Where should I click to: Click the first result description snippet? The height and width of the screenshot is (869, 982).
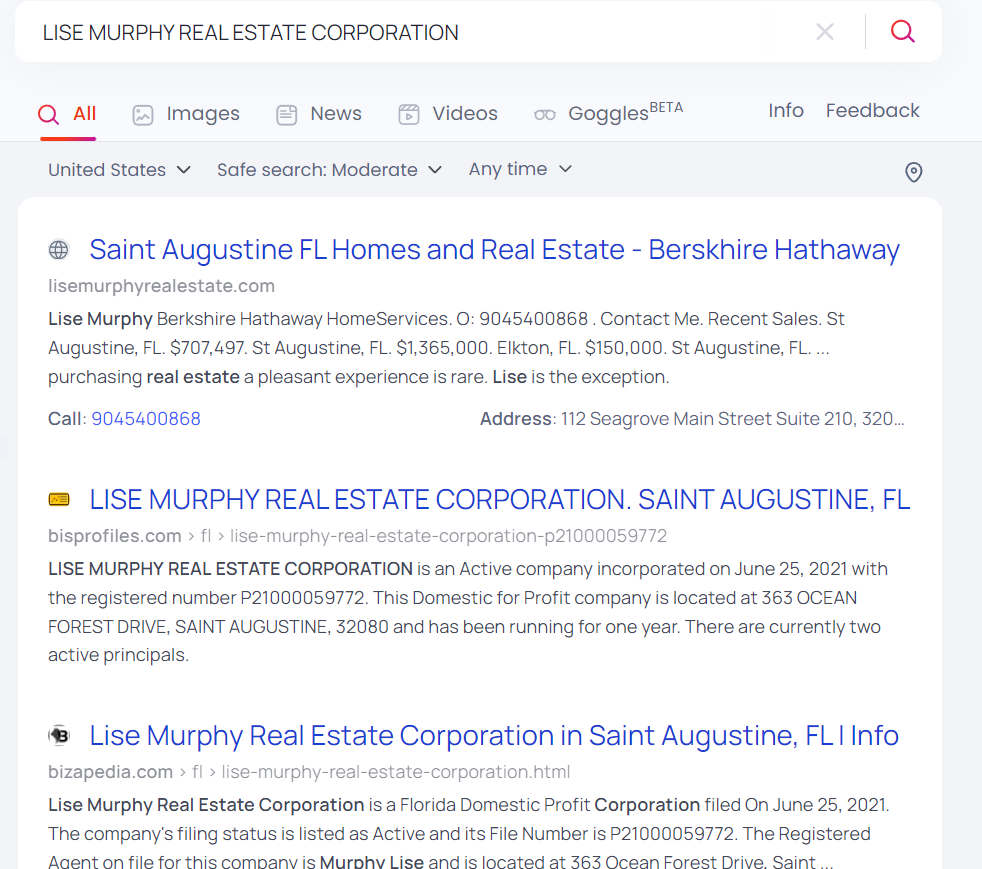[447, 348]
